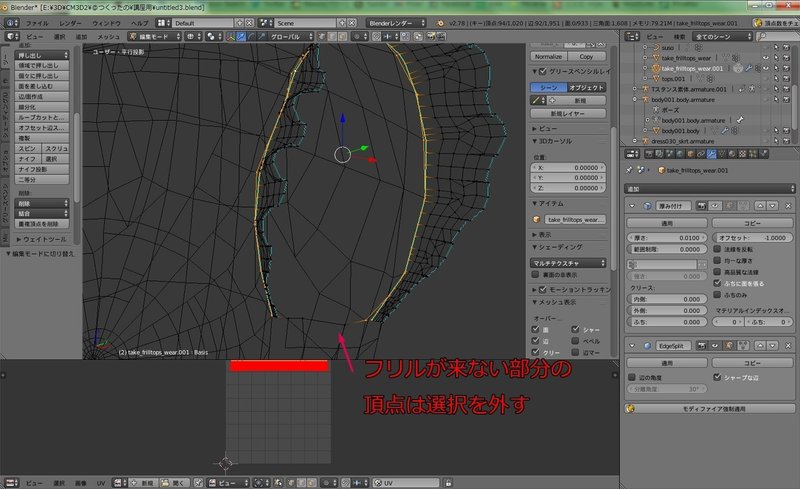Open the Modifiers (wrench) properties tab
This screenshot has width=800, height=489.
tap(711, 154)
